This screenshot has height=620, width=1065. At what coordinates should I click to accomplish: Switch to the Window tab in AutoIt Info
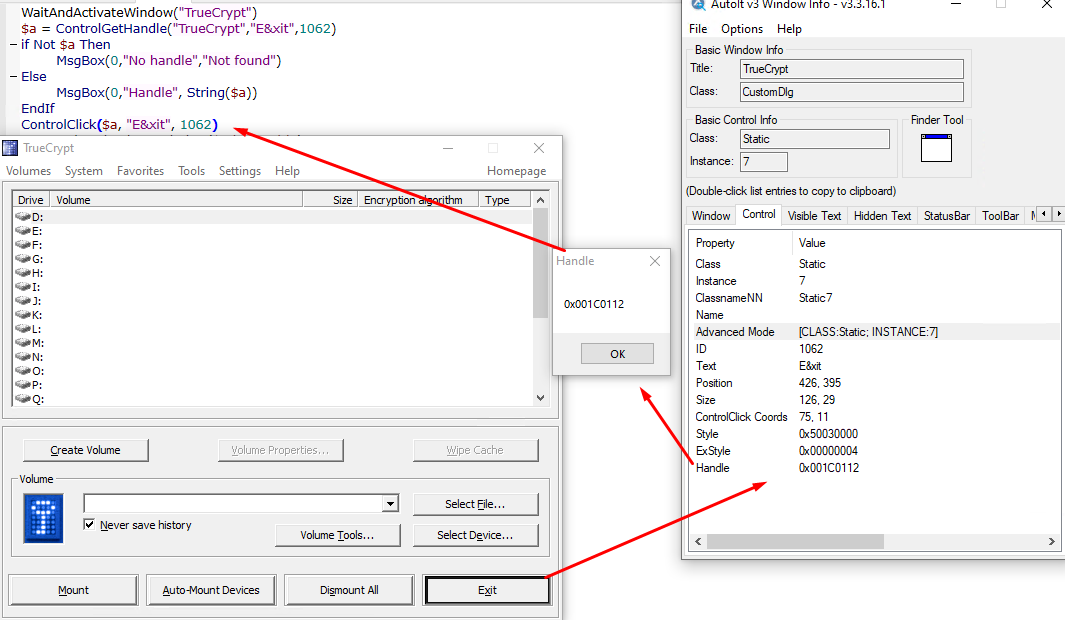pos(711,215)
